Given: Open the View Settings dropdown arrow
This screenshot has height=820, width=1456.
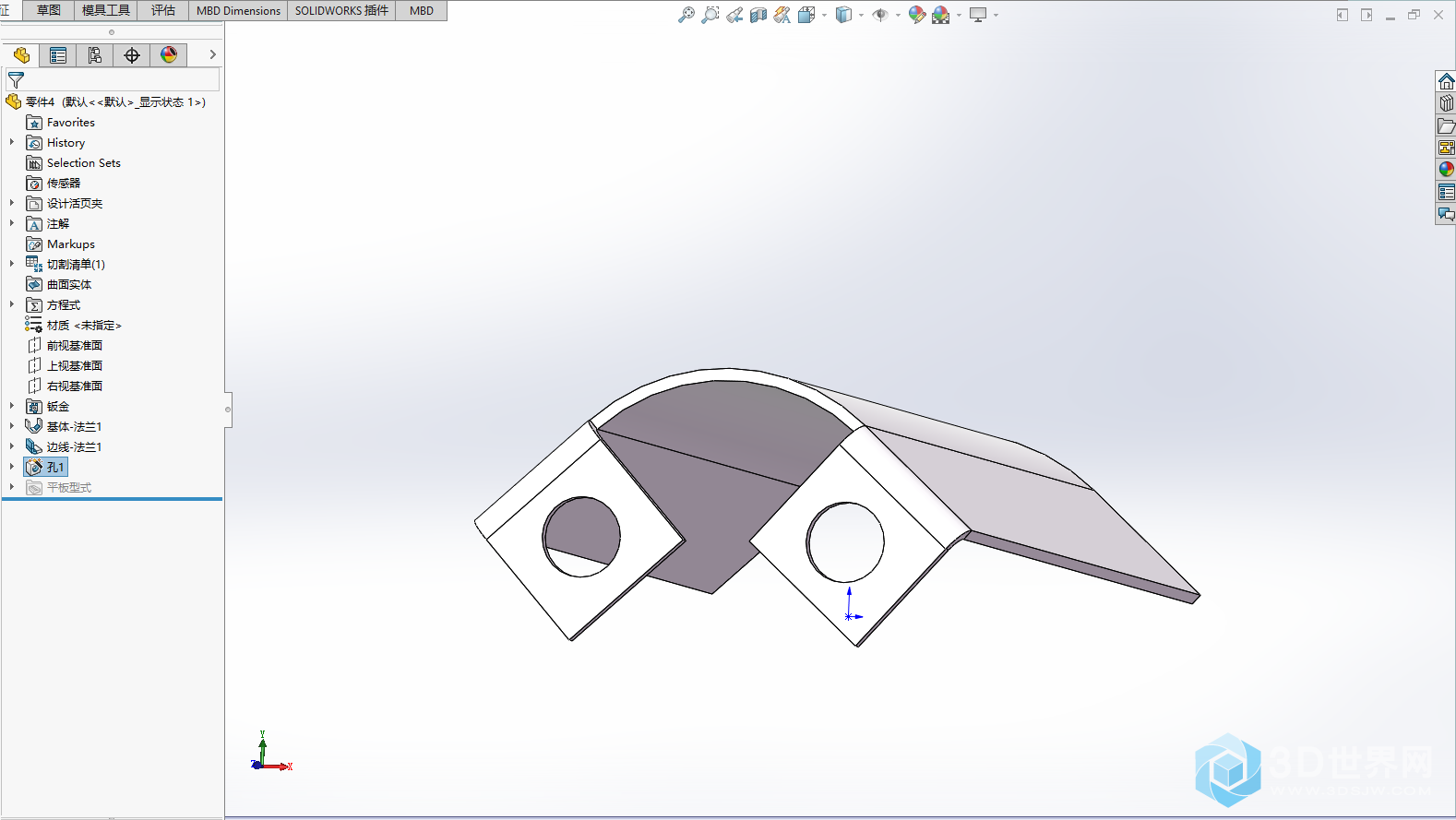Looking at the screenshot, I should pyautogui.click(x=996, y=15).
